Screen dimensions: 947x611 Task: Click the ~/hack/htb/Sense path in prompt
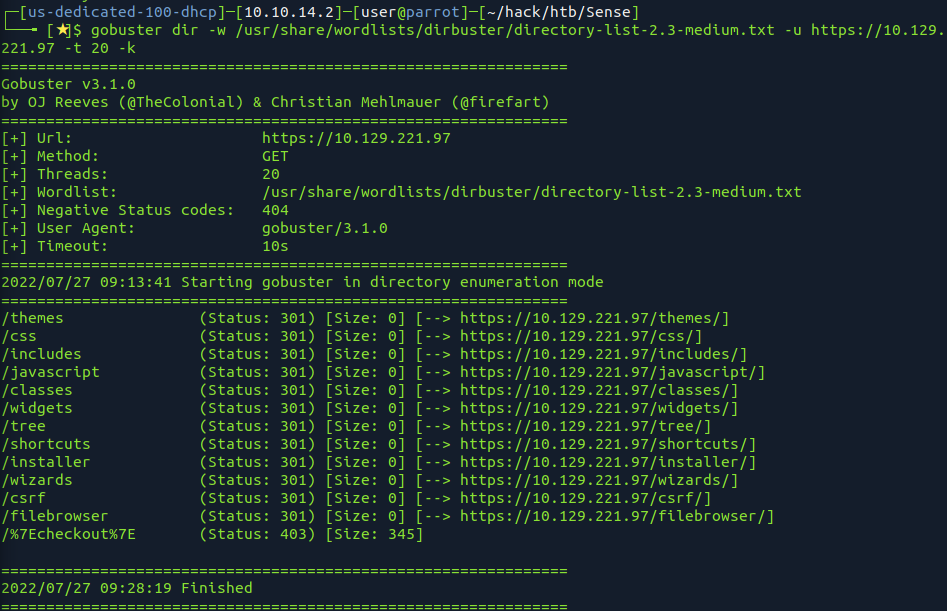(x=559, y=12)
